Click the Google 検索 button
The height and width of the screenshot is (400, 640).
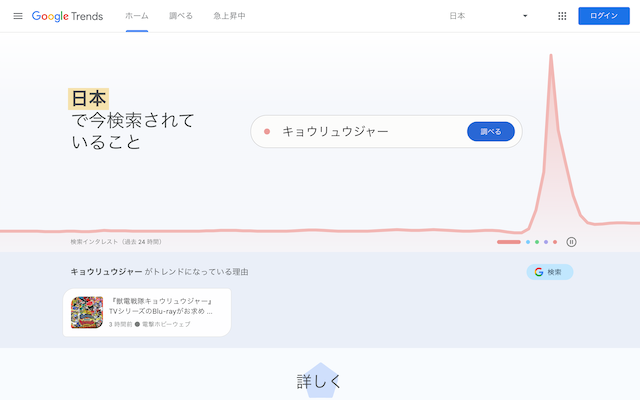tap(550, 272)
